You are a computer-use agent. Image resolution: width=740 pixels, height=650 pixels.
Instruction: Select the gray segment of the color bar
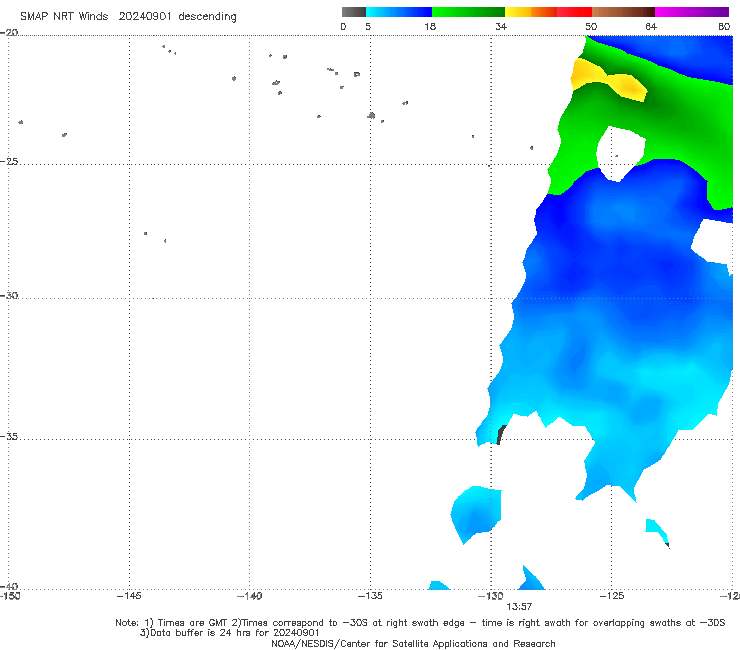(x=353, y=12)
